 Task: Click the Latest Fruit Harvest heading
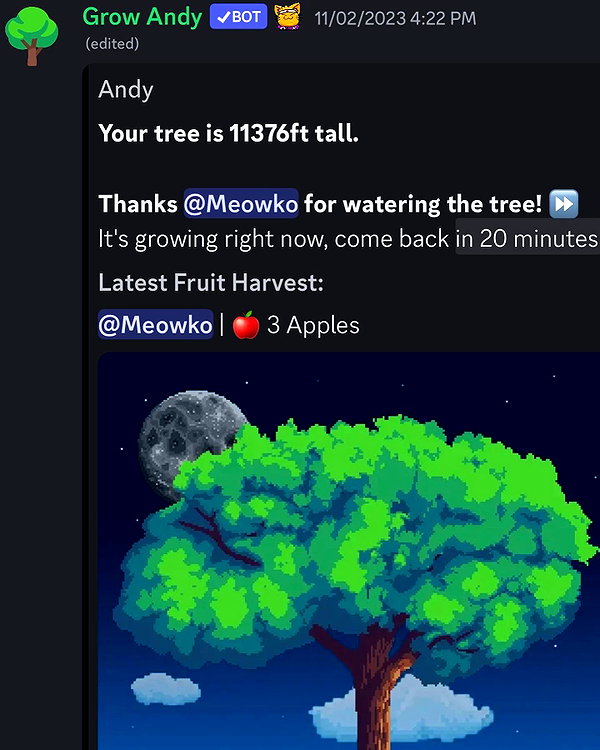[211, 283]
